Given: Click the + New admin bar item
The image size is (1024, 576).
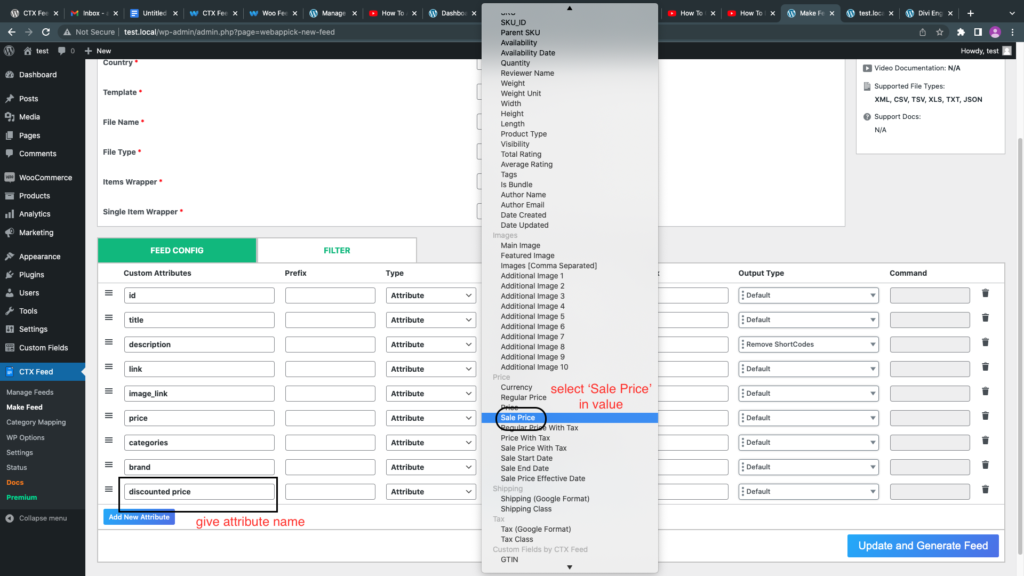Looking at the screenshot, I should click(x=98, y=50).
